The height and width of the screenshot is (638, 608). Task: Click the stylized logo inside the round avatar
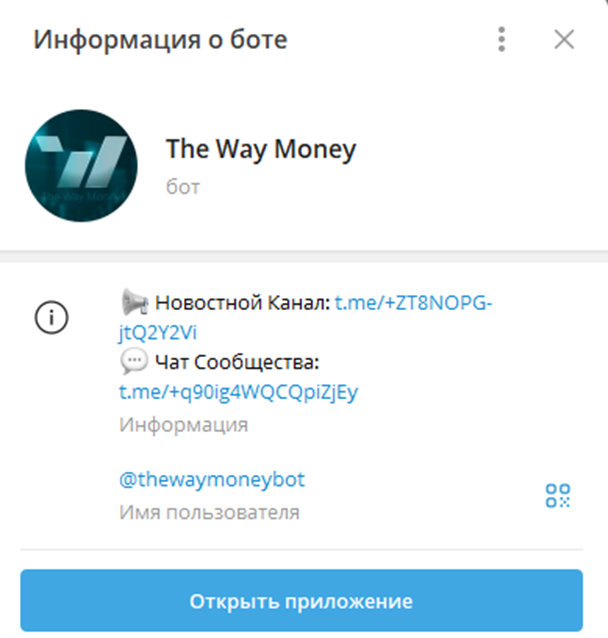[x=81, y=162]
